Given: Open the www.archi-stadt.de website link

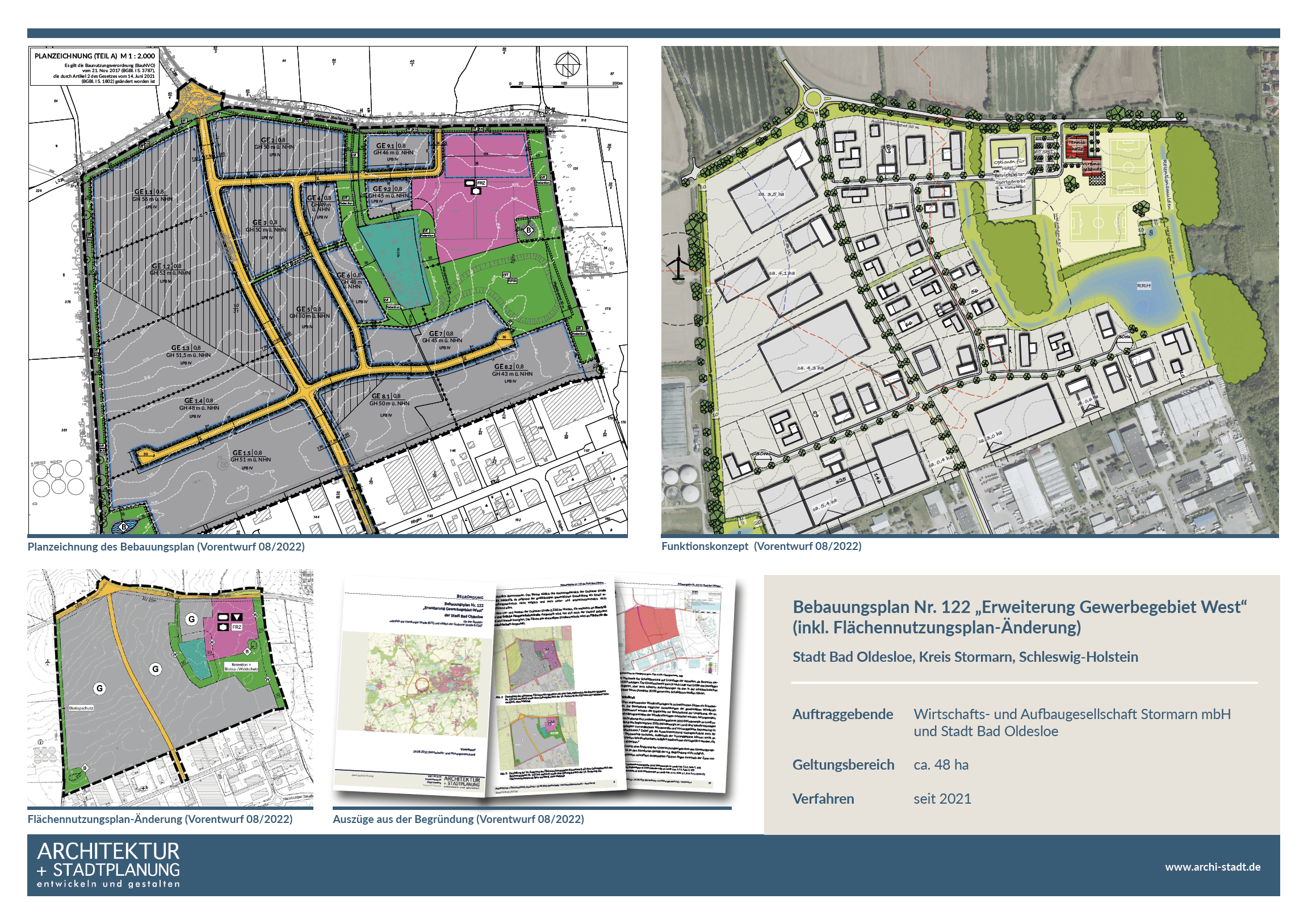Looking at the screenshot, I should coord(1212,867).
